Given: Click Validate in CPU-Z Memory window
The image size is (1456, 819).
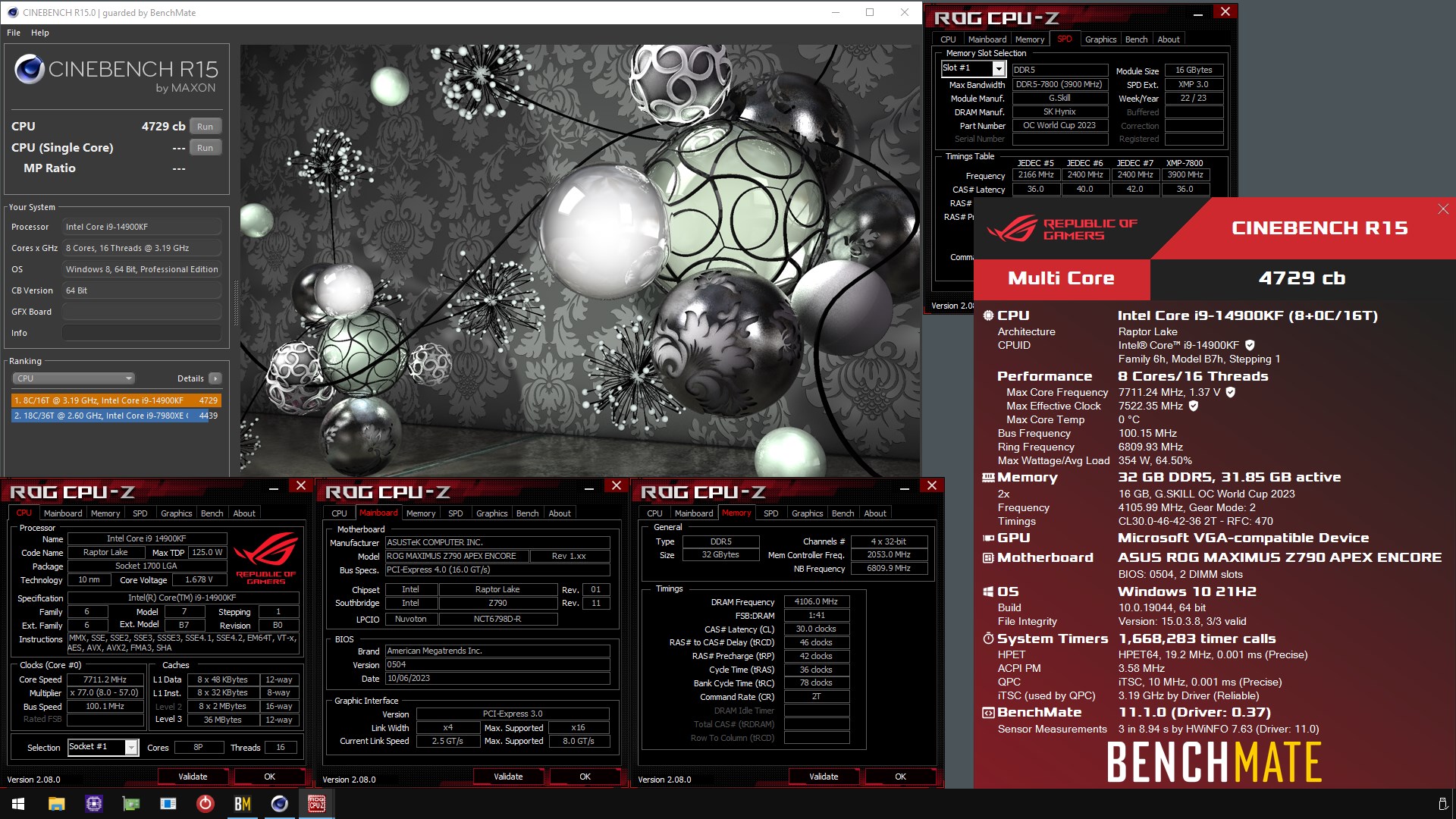Looking at the screenshot, I should coord(824,777).
